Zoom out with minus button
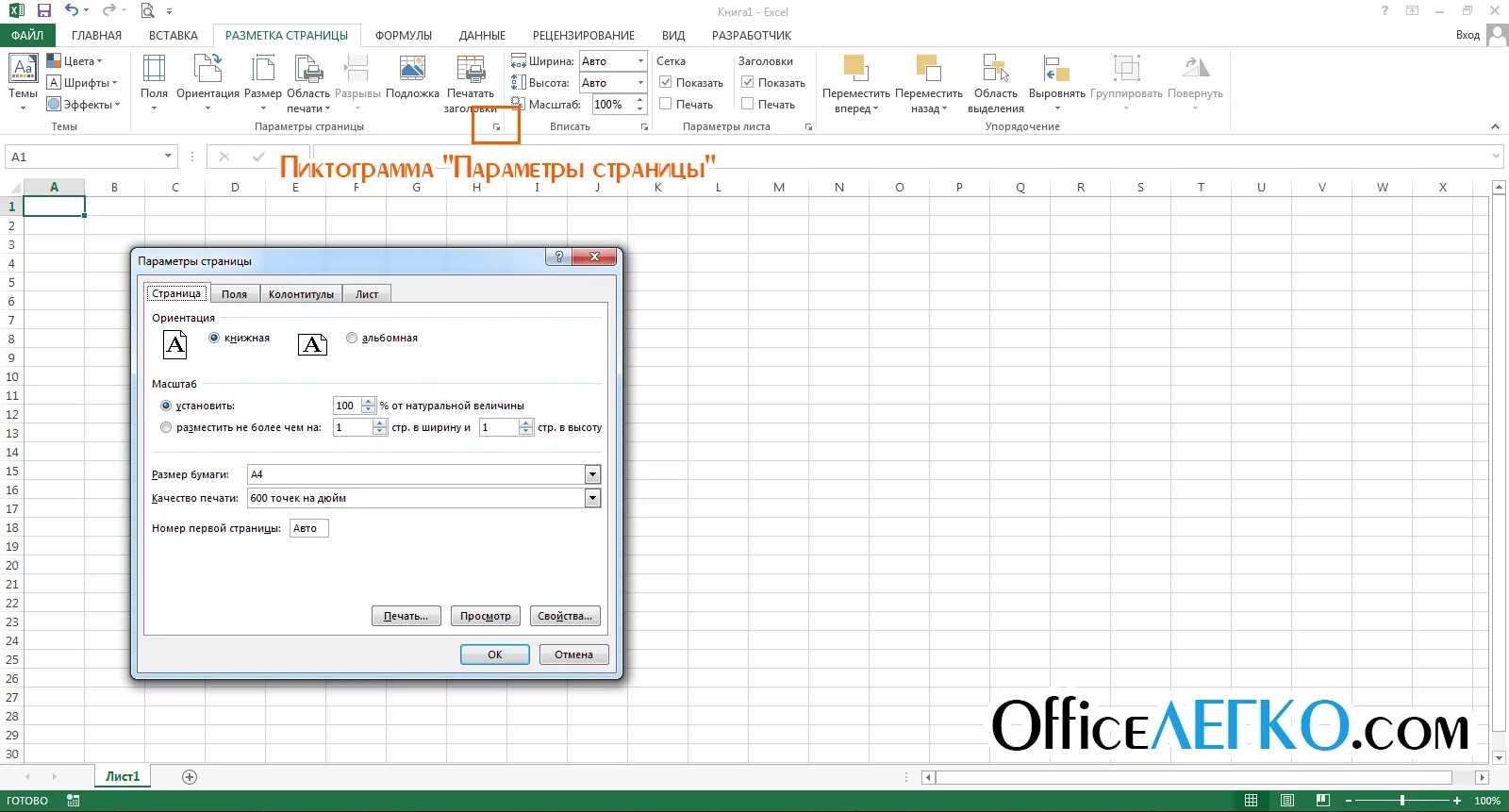This screenshot has width=1509, height=812. click(x=1349, y=801)
